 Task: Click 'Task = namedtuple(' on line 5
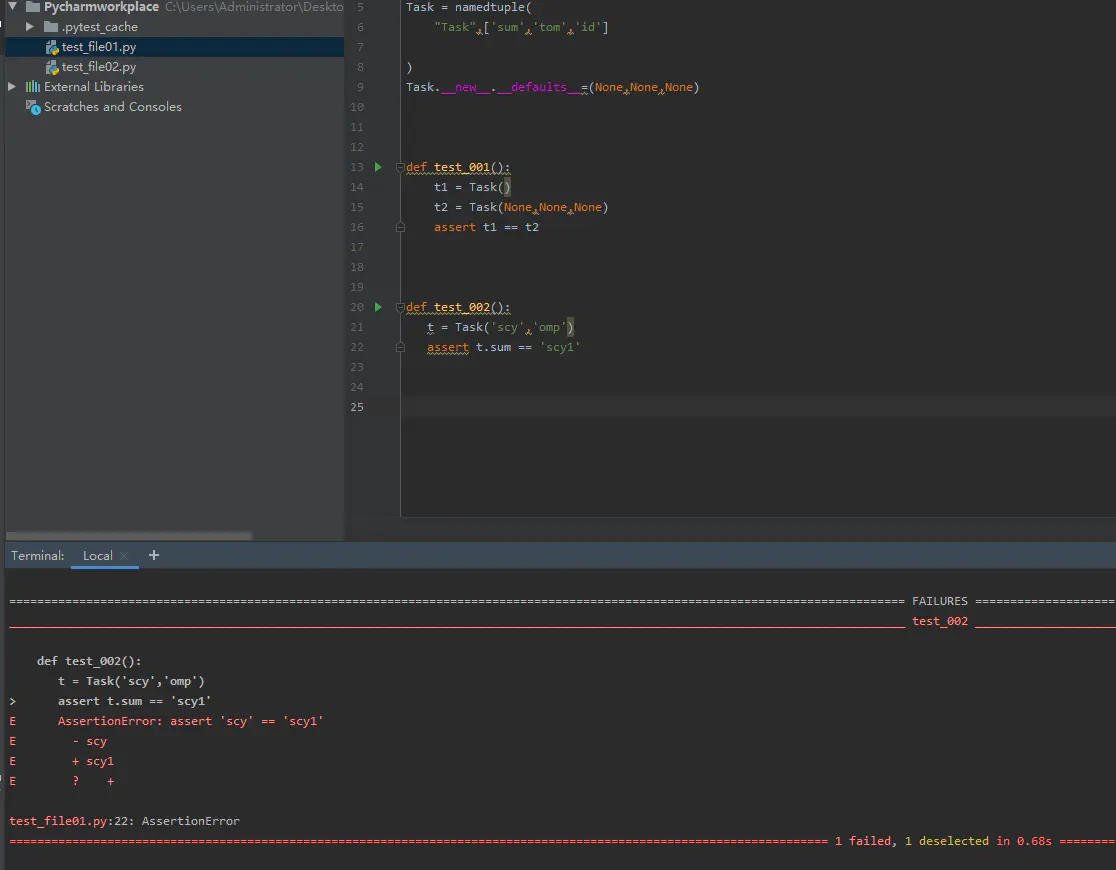pyautogui.click(x=468, y=7)
